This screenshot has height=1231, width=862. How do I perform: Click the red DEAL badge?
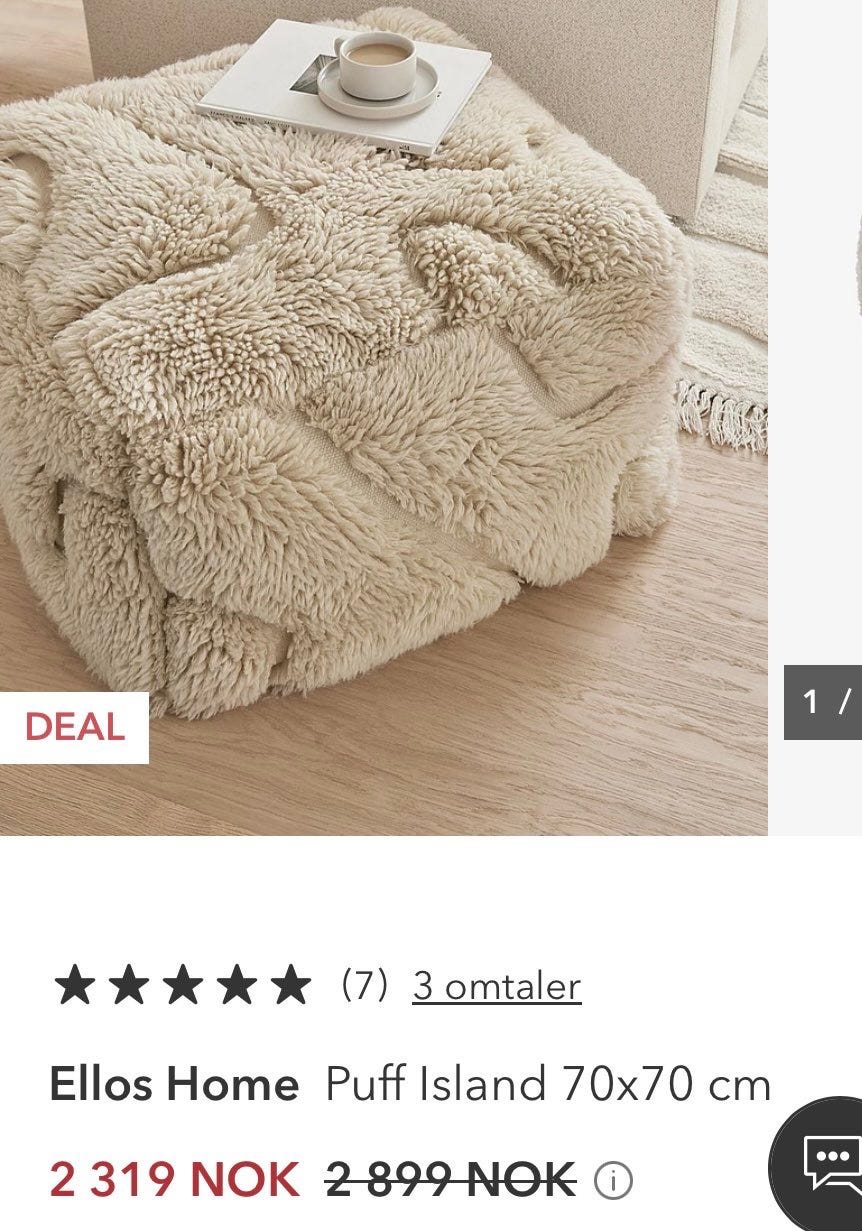tap(74, 727)
